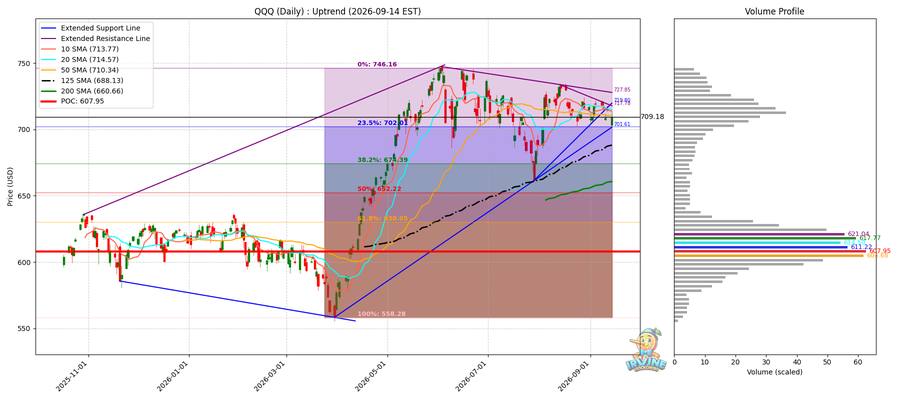Click the 2026-05-01 date tick label
This screenshot has width=900, height=400.
click(370, 375)
